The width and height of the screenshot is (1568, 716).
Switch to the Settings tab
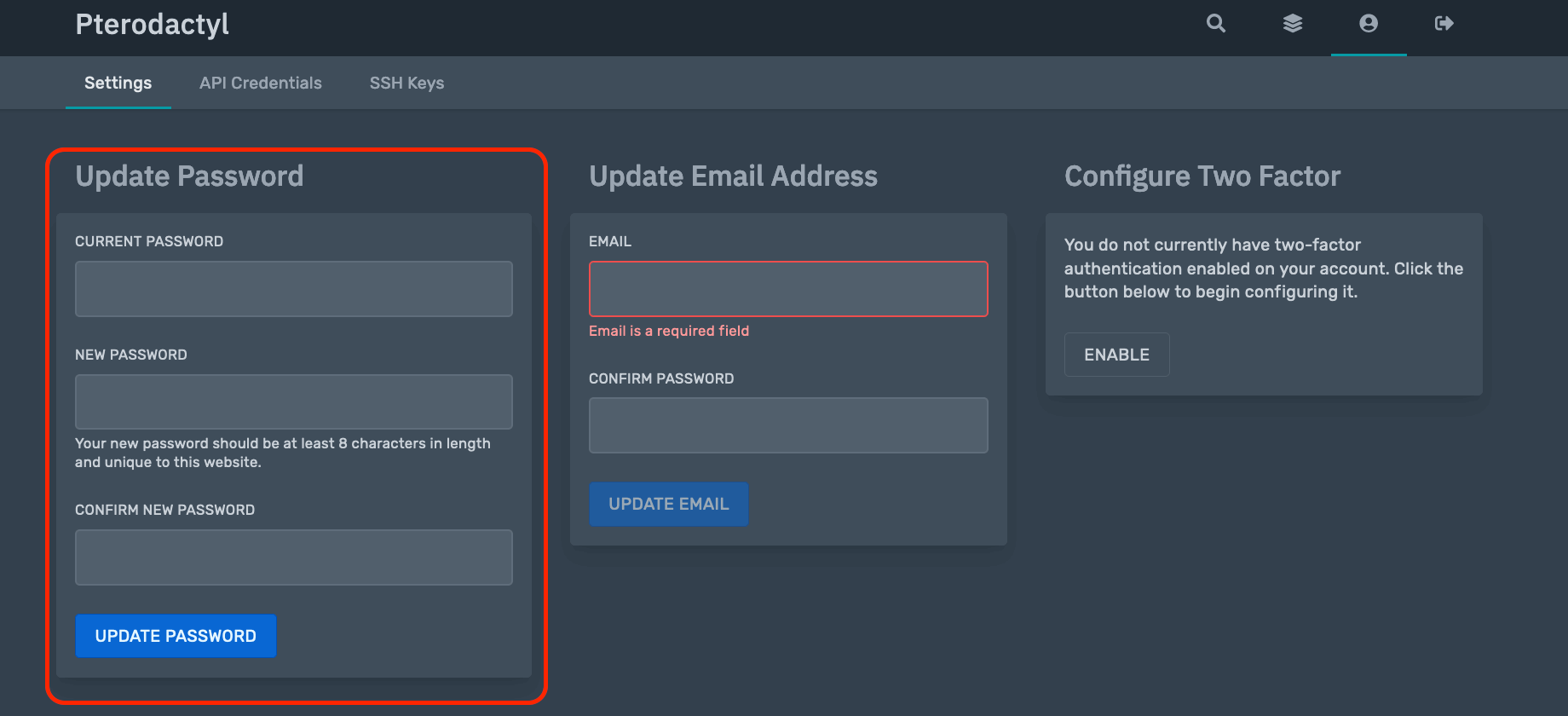click(118, 83)
